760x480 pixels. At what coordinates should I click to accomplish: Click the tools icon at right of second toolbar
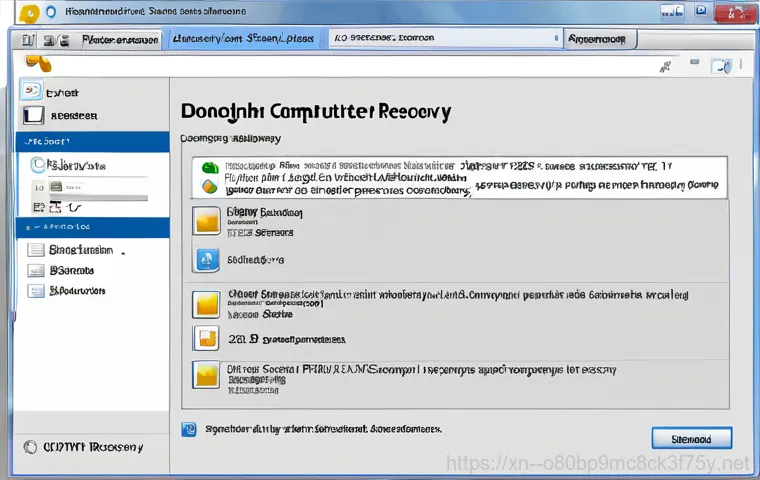(665, 67)
